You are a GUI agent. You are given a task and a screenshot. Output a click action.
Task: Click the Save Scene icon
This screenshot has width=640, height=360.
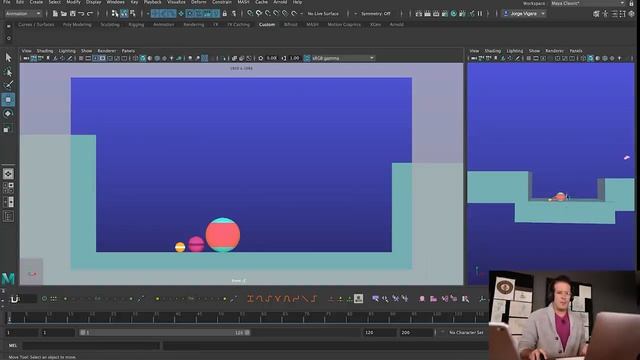pyautogui.click(x=72, y=13)
